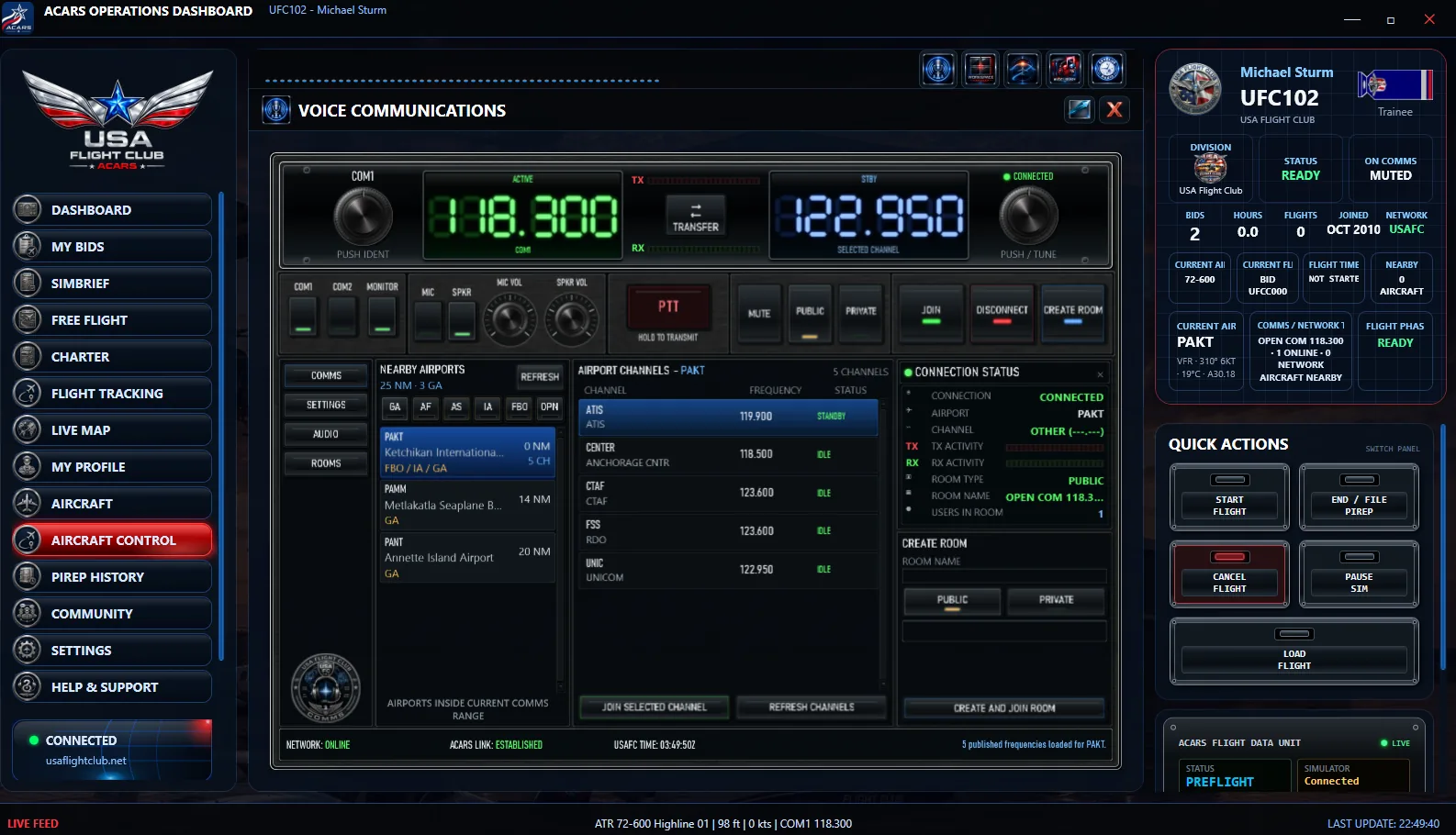
Task: Close the Voice Communications panel
Action: (x=1114, y=110)
